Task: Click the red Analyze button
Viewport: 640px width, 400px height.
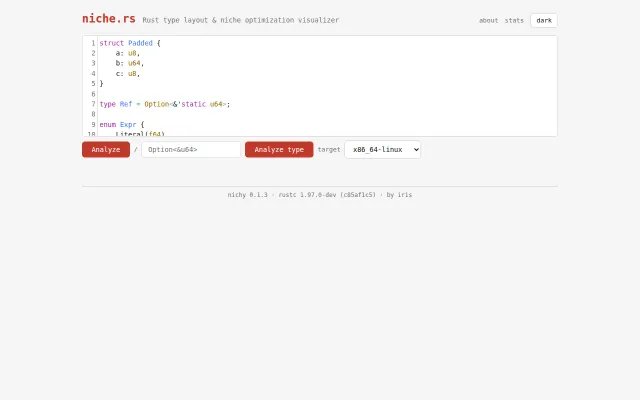Action: tap(106, 149)
